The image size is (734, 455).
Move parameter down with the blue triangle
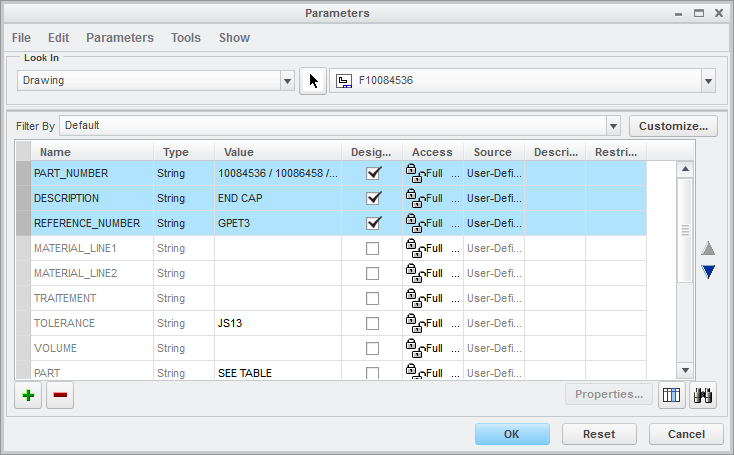coord(708,272)
